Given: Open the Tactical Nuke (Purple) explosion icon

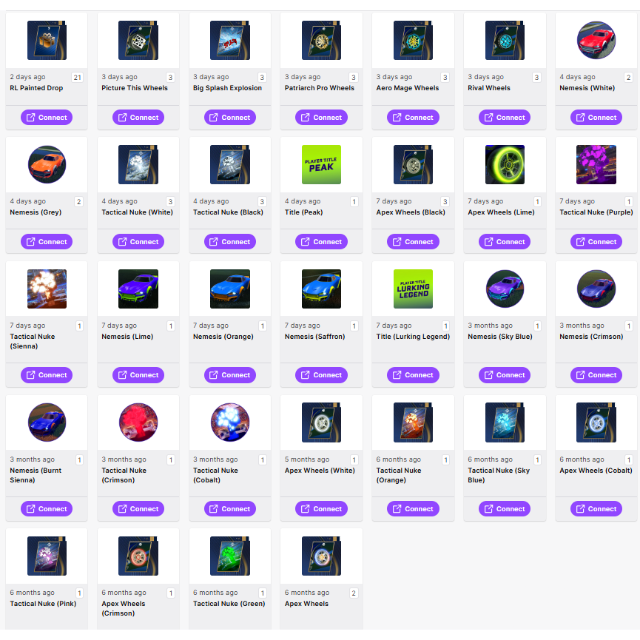Looking at the screenshot, I should click(x=596, y=164).
